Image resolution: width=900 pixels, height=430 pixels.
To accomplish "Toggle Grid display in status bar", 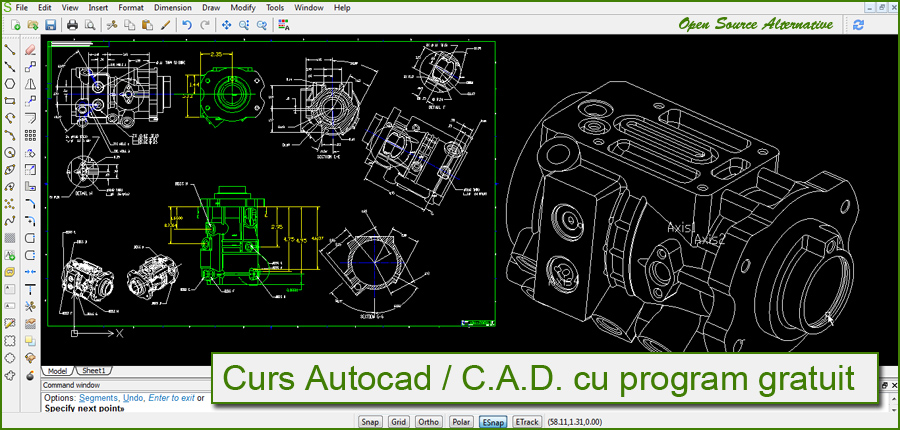I will (399, 422).
